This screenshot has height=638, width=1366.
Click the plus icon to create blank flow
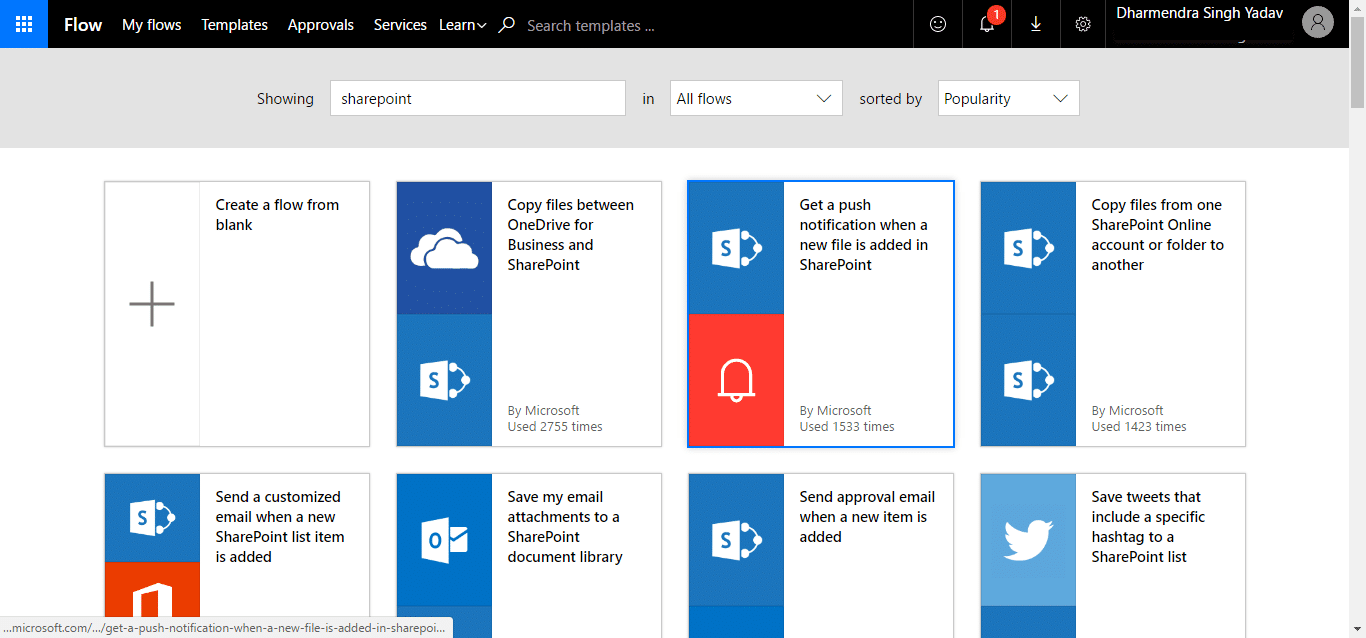tap(152, 304)
